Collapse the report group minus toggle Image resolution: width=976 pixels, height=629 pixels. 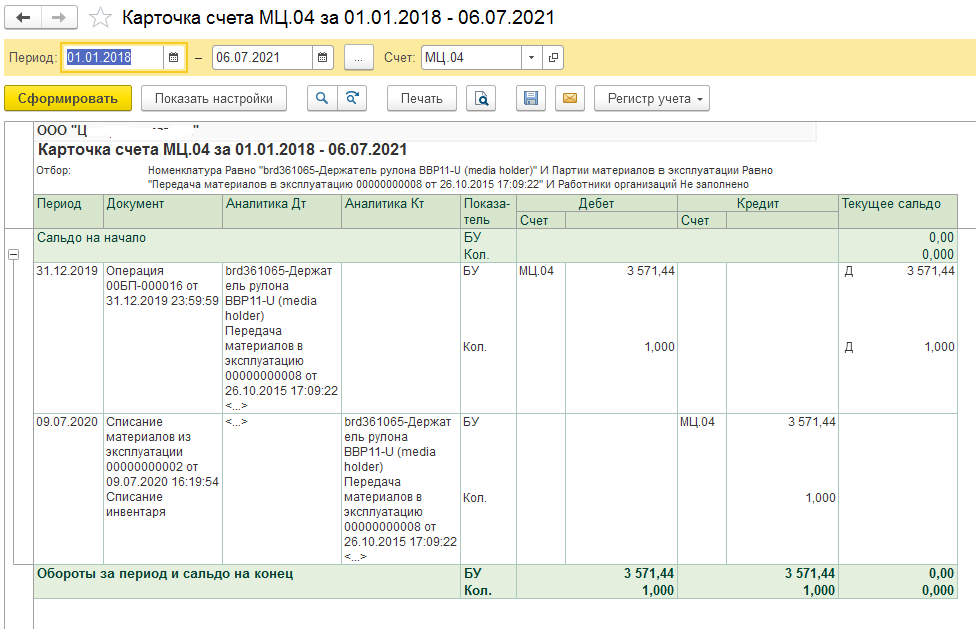pos(14,254)
